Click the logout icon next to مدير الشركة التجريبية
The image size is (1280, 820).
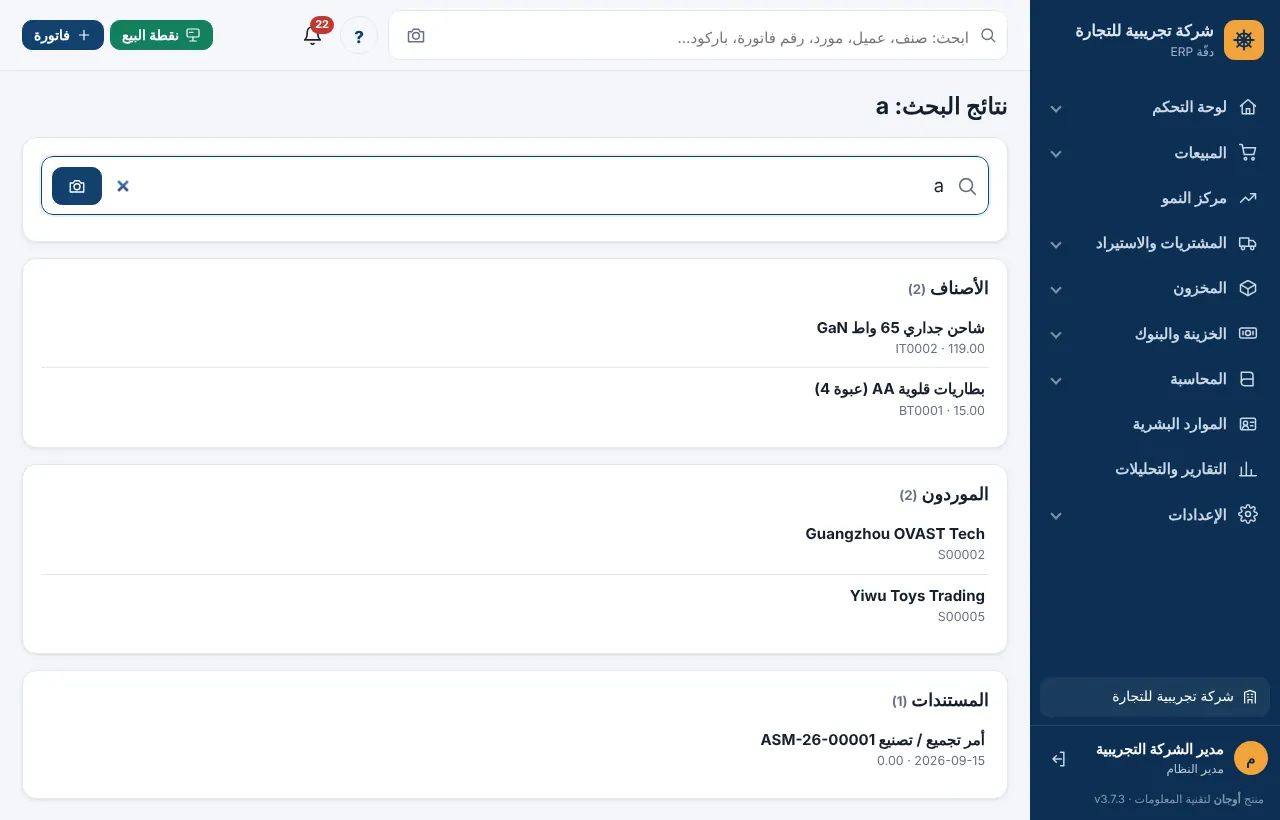(x=1059, y=759)
